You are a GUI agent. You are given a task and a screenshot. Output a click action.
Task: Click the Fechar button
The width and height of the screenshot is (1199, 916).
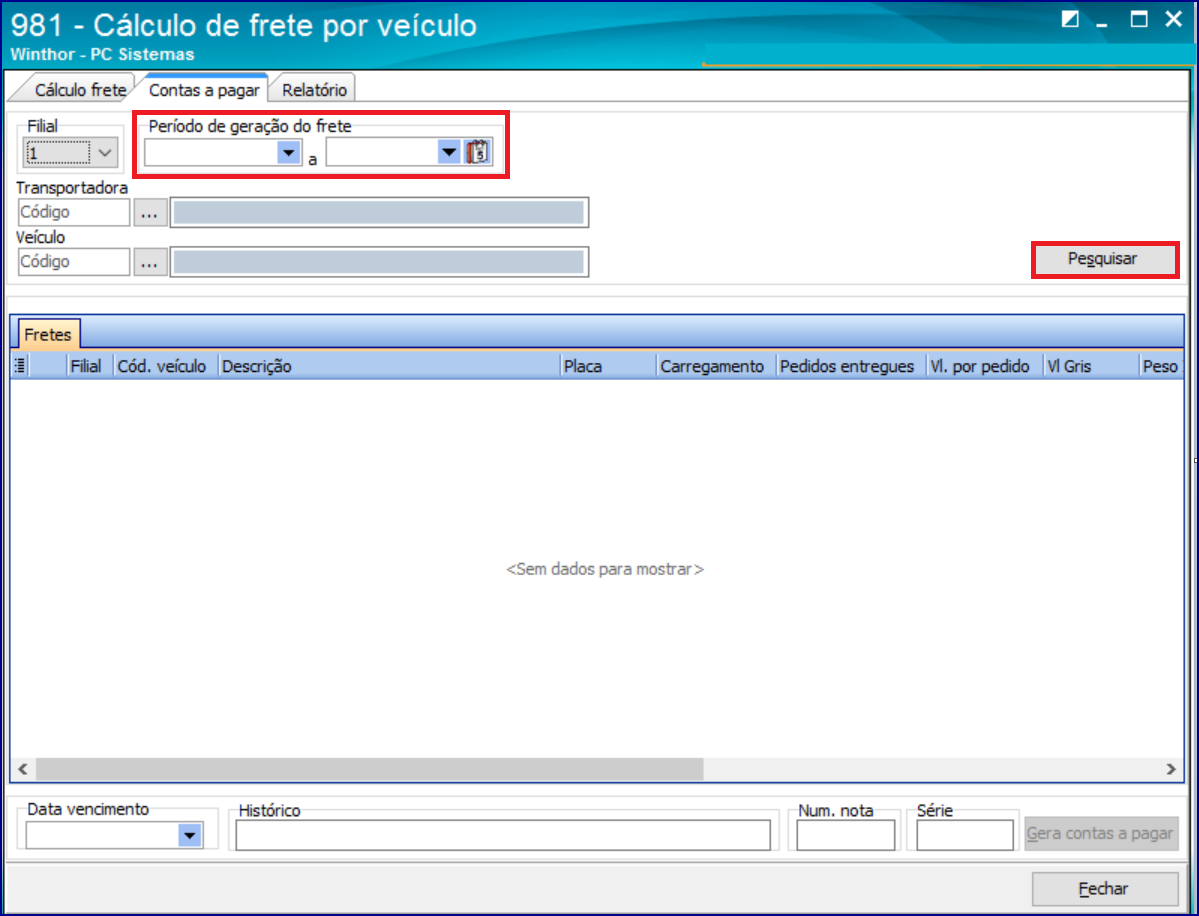1104,888
